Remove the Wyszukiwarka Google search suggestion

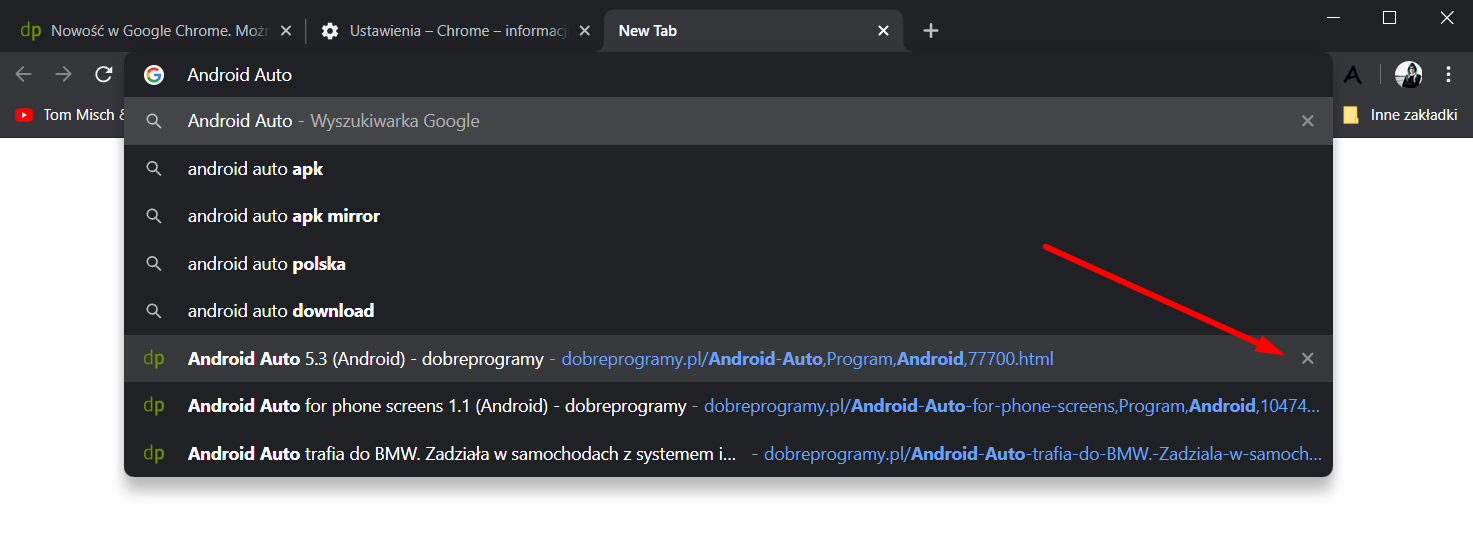point(1307,121)
